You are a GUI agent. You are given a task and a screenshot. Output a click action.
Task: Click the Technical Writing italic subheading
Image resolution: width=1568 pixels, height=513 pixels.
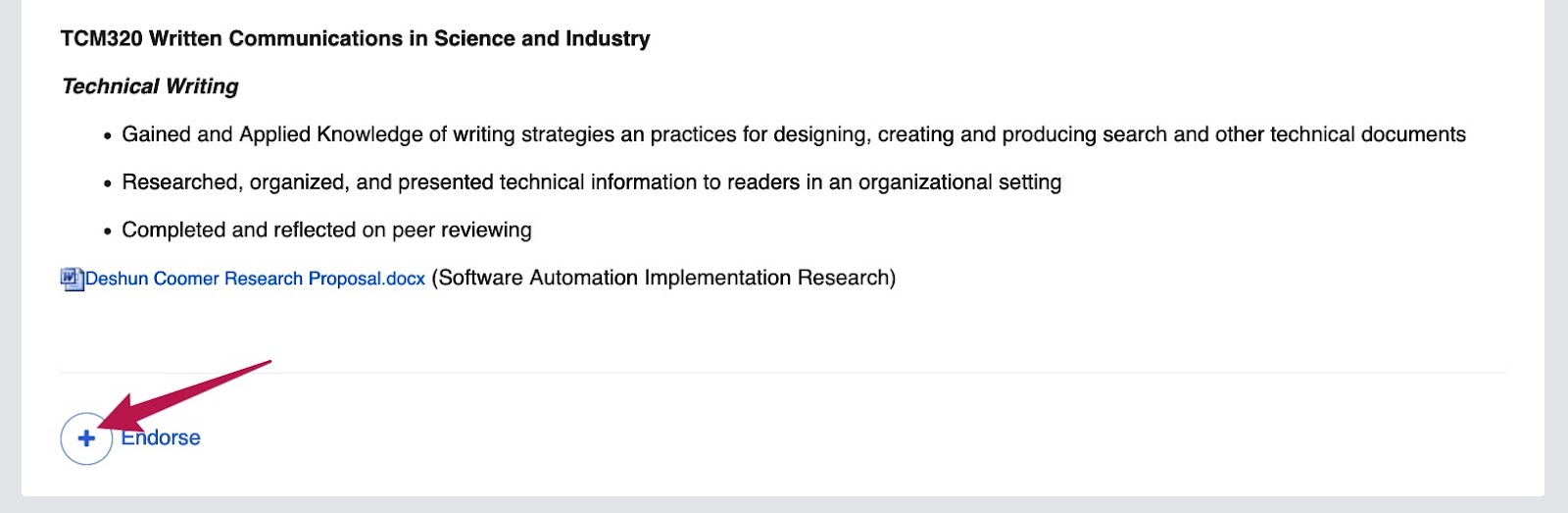pyautogui.click(x=150, y=86)
